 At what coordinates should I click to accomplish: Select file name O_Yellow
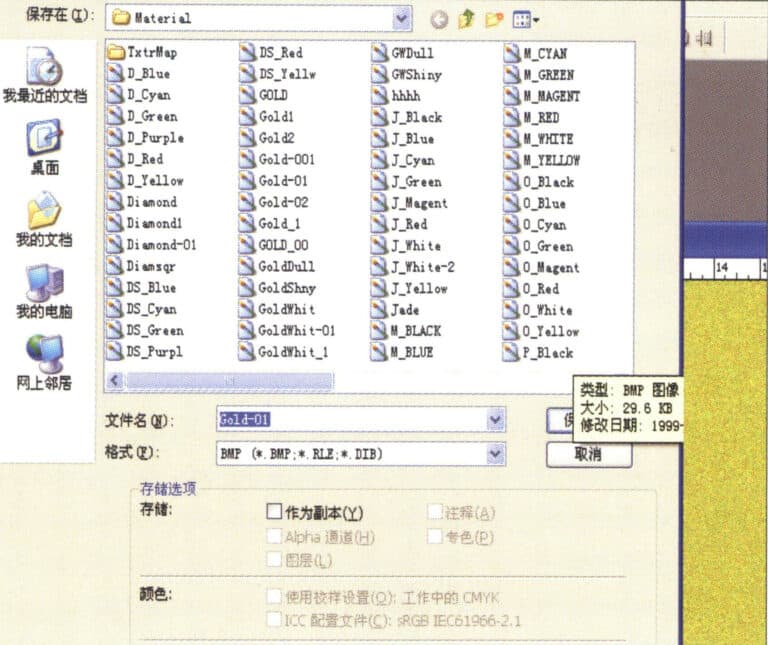pos(551,332)
